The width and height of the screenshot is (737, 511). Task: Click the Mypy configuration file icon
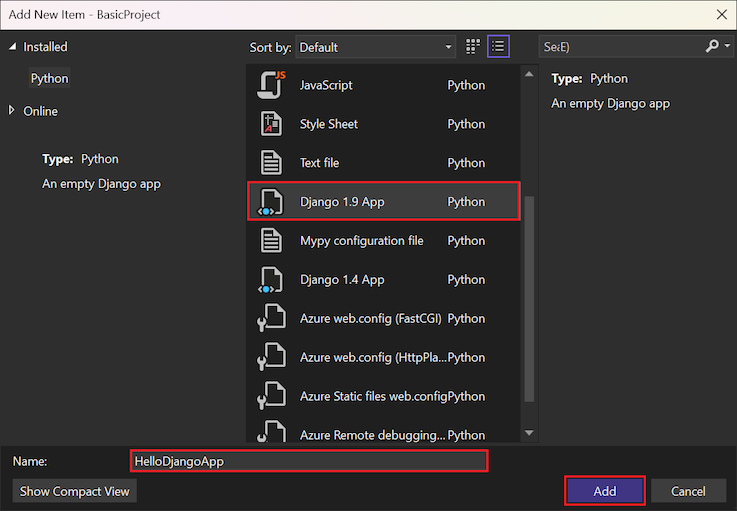pyautogui.click(x=271, y=241)
